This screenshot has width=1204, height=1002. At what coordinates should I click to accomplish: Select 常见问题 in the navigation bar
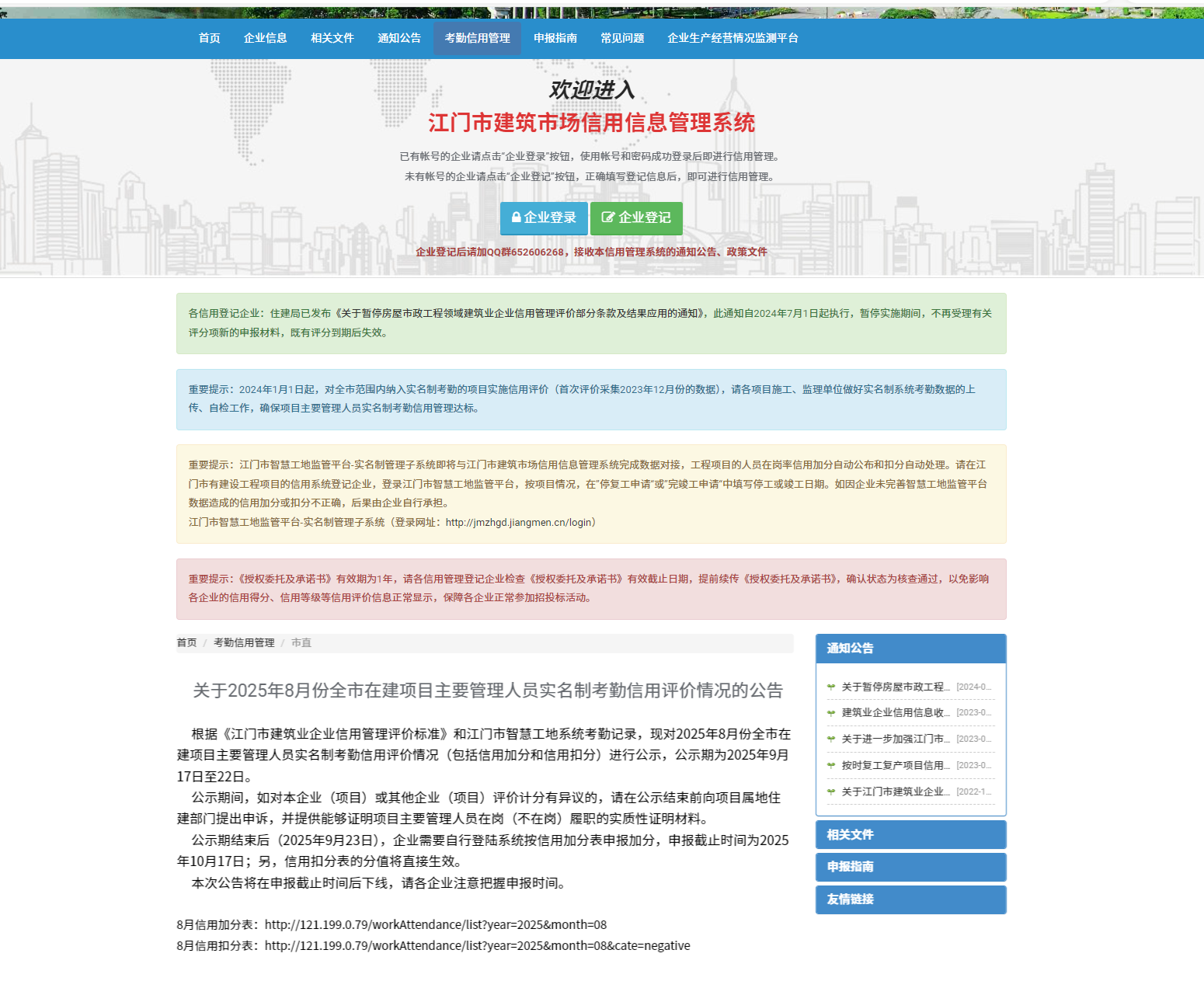pyautogui.click(x=621, y=38)
